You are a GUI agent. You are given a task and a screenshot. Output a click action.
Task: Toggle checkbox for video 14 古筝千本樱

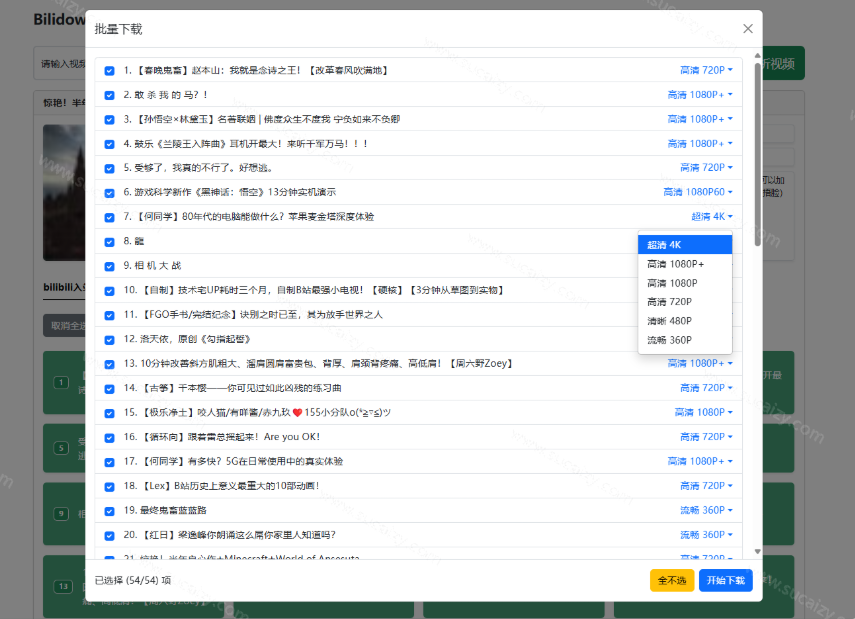pos(110,389)
